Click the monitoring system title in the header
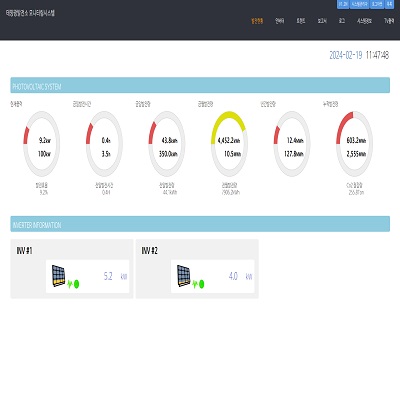The width and height of the screenshot is (400, 400). tap(30, 13)
